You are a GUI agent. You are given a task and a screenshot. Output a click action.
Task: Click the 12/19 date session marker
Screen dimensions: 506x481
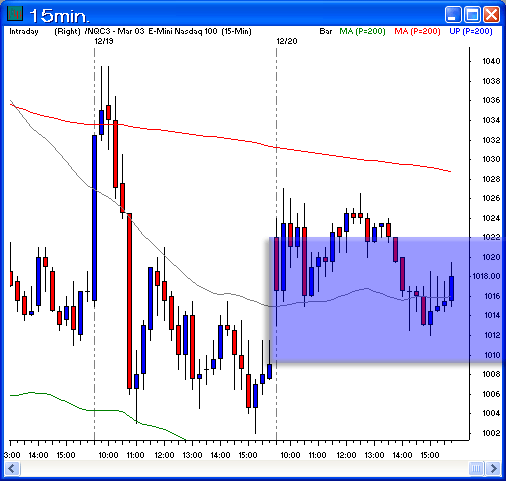[104, 41]
